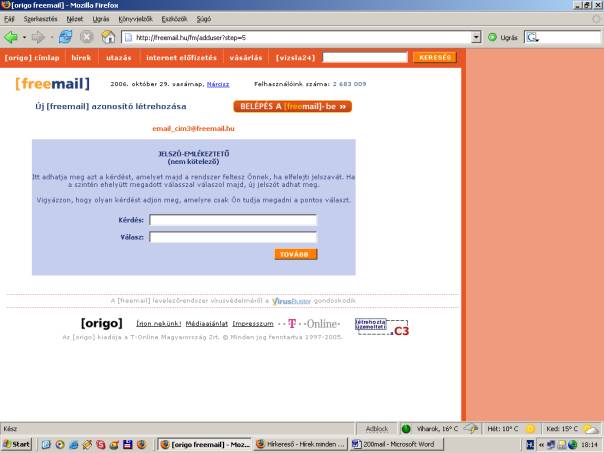The image size is (604, 453).
Task: Click the Forward arrow in the toolbar
Action: coord(39,37)
